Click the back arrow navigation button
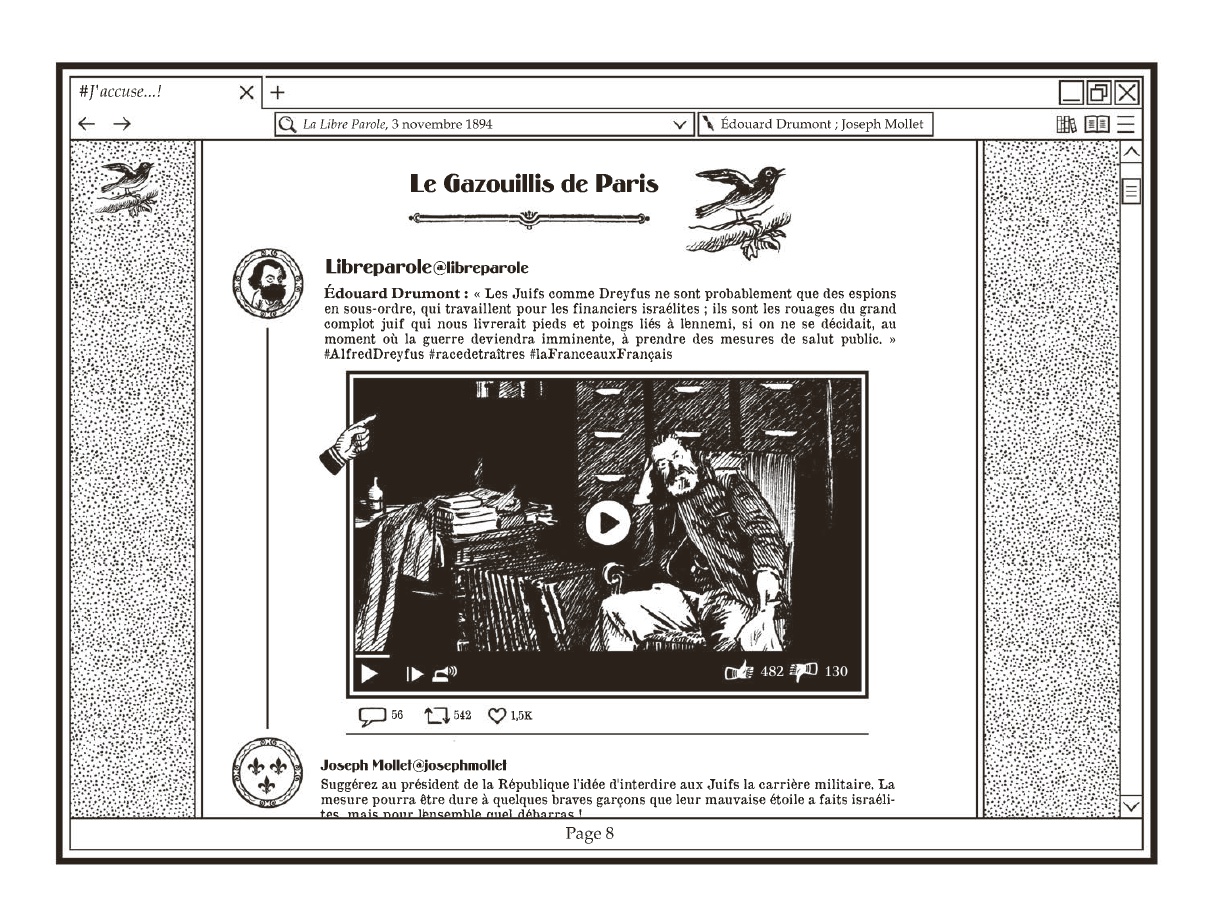Image resolution: width=1214 pixels, height=924 pixels. (87, 124)
